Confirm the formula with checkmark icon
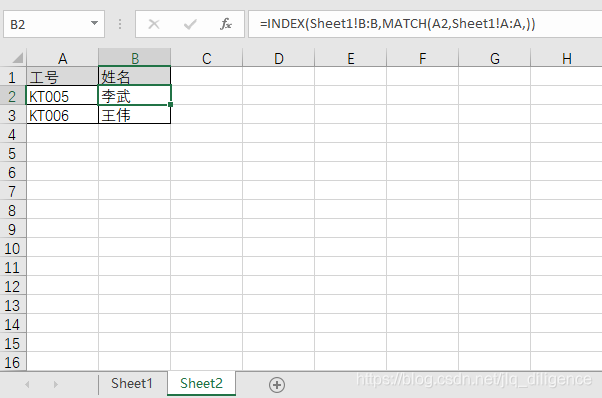602x398 pixels. point(190,24)
